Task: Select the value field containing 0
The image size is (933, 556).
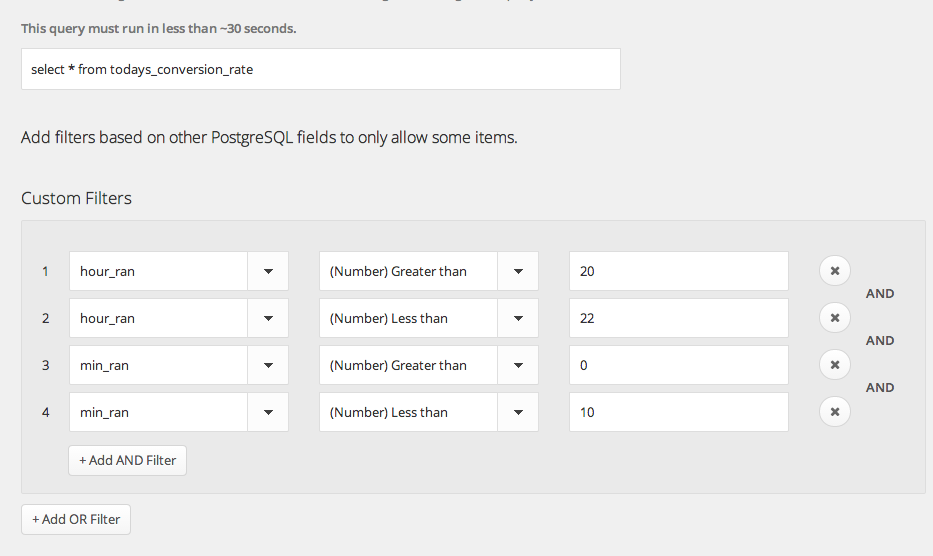Action: click(678, 365)
